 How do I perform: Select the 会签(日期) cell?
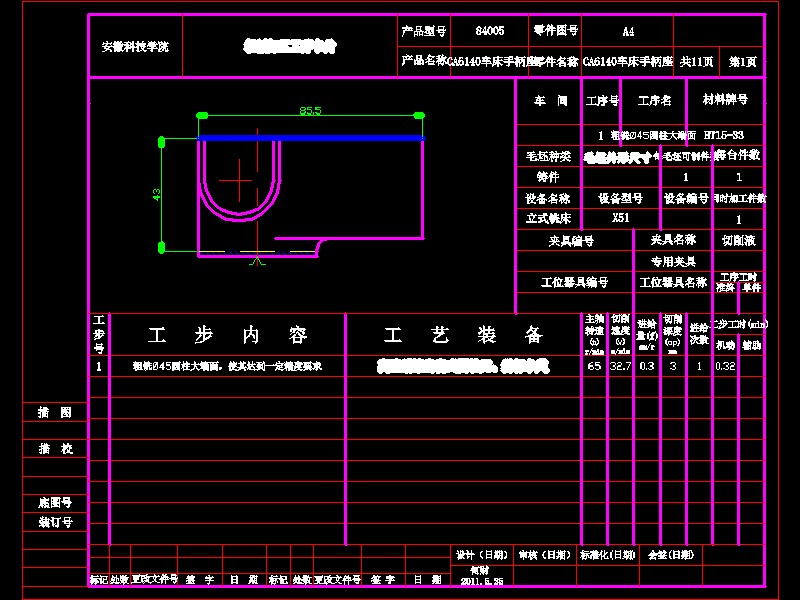point(670,555)
